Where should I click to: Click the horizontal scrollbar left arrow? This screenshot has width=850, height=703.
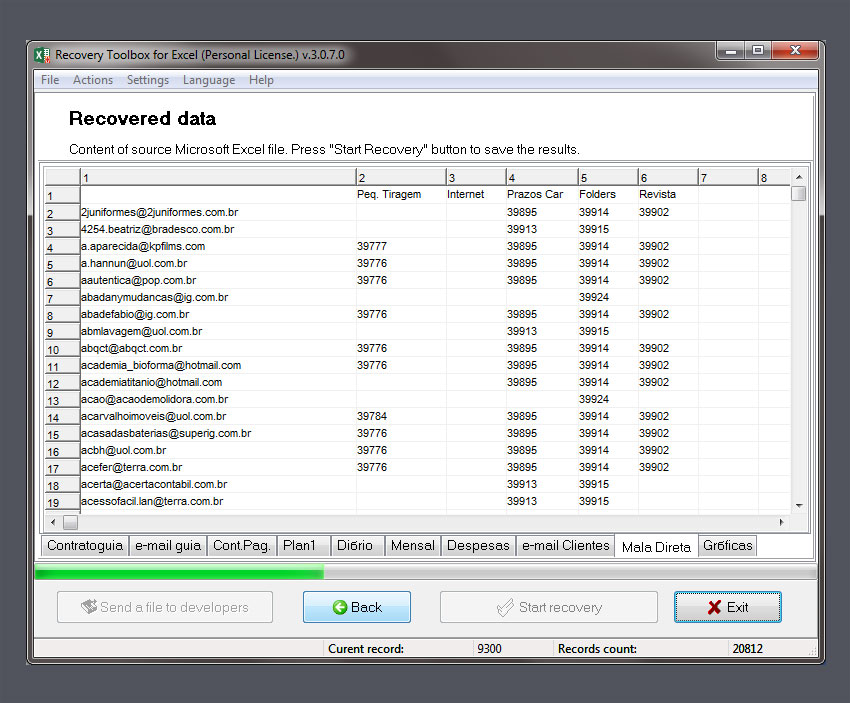pos(53,522)
